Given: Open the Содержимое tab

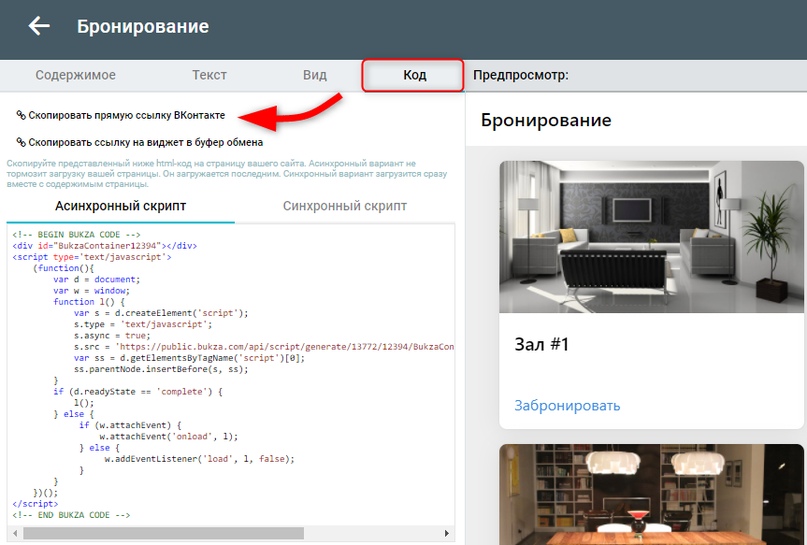Looking at the screenshot, I should tap(75, 75).
